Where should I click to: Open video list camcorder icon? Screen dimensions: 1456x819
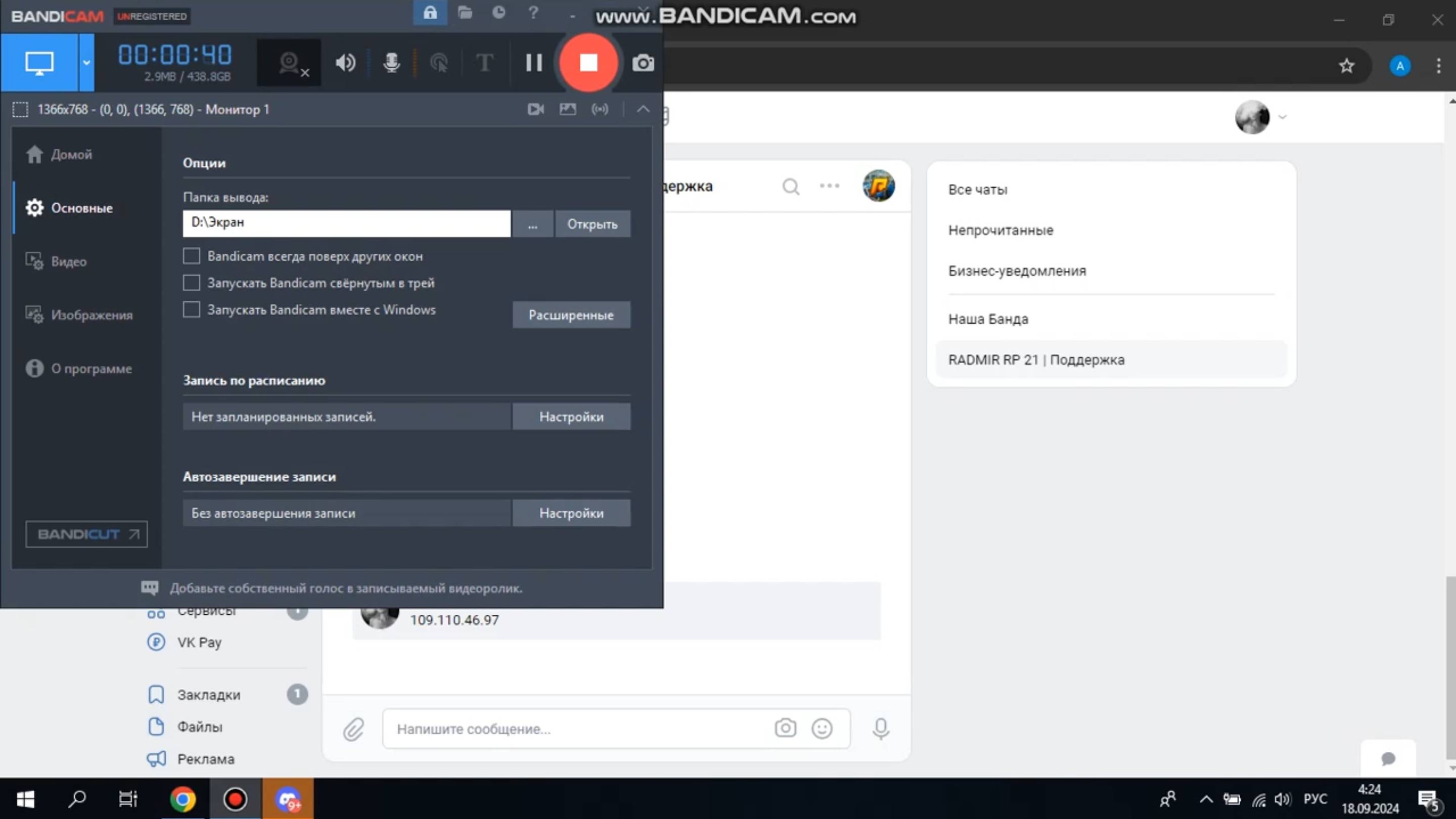pyautogui.click(x=536, y=109)
